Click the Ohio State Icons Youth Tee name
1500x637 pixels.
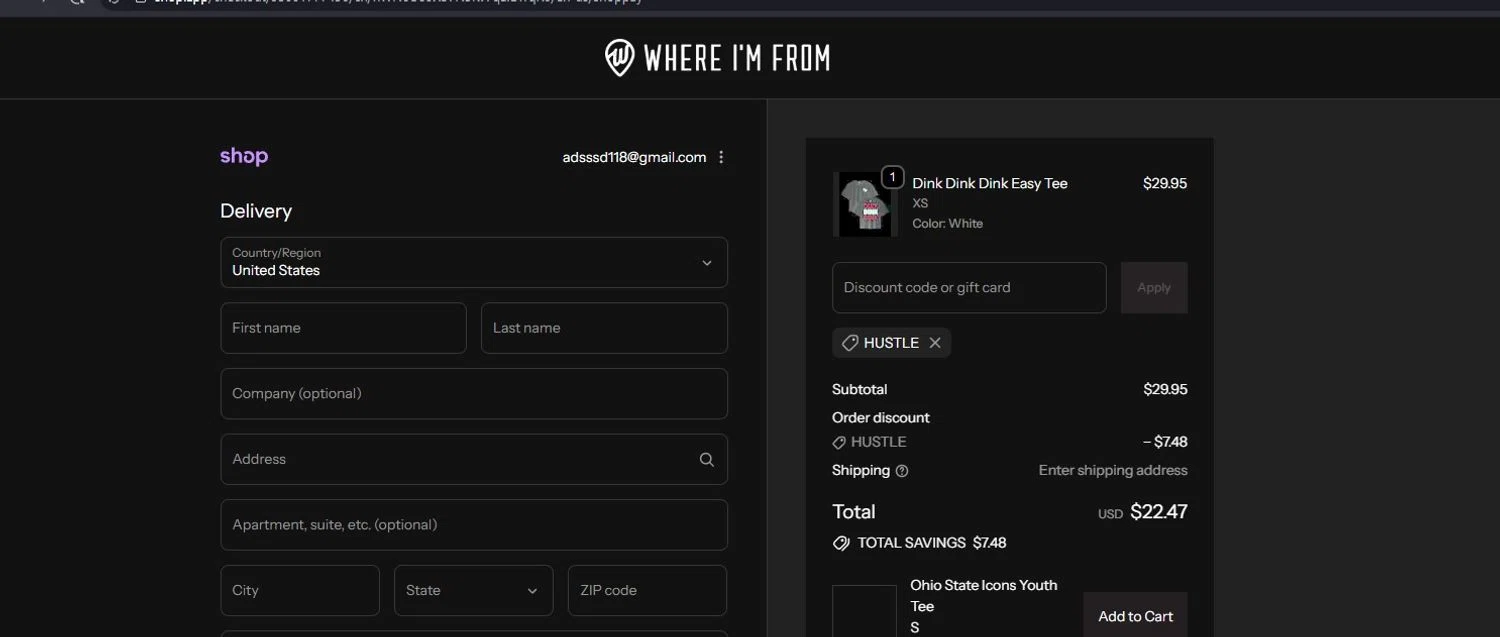tap(984, 596)
